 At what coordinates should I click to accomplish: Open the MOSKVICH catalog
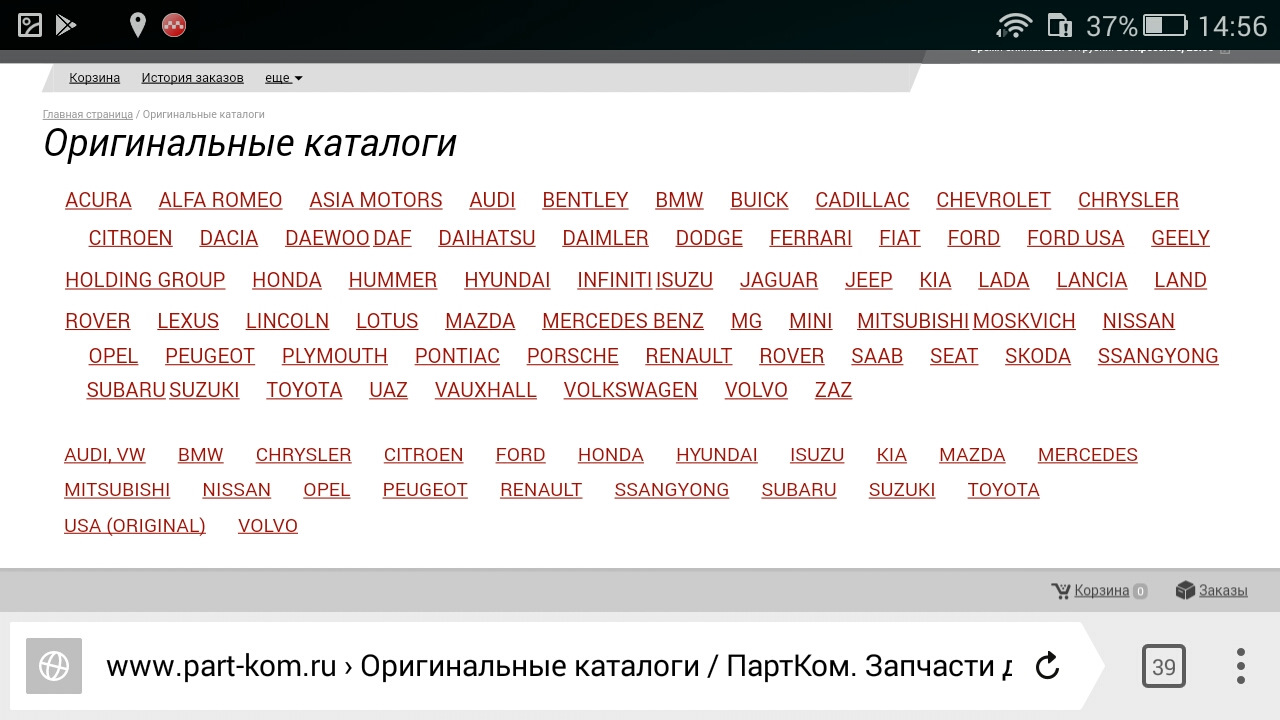click(x=1024, y=321)
